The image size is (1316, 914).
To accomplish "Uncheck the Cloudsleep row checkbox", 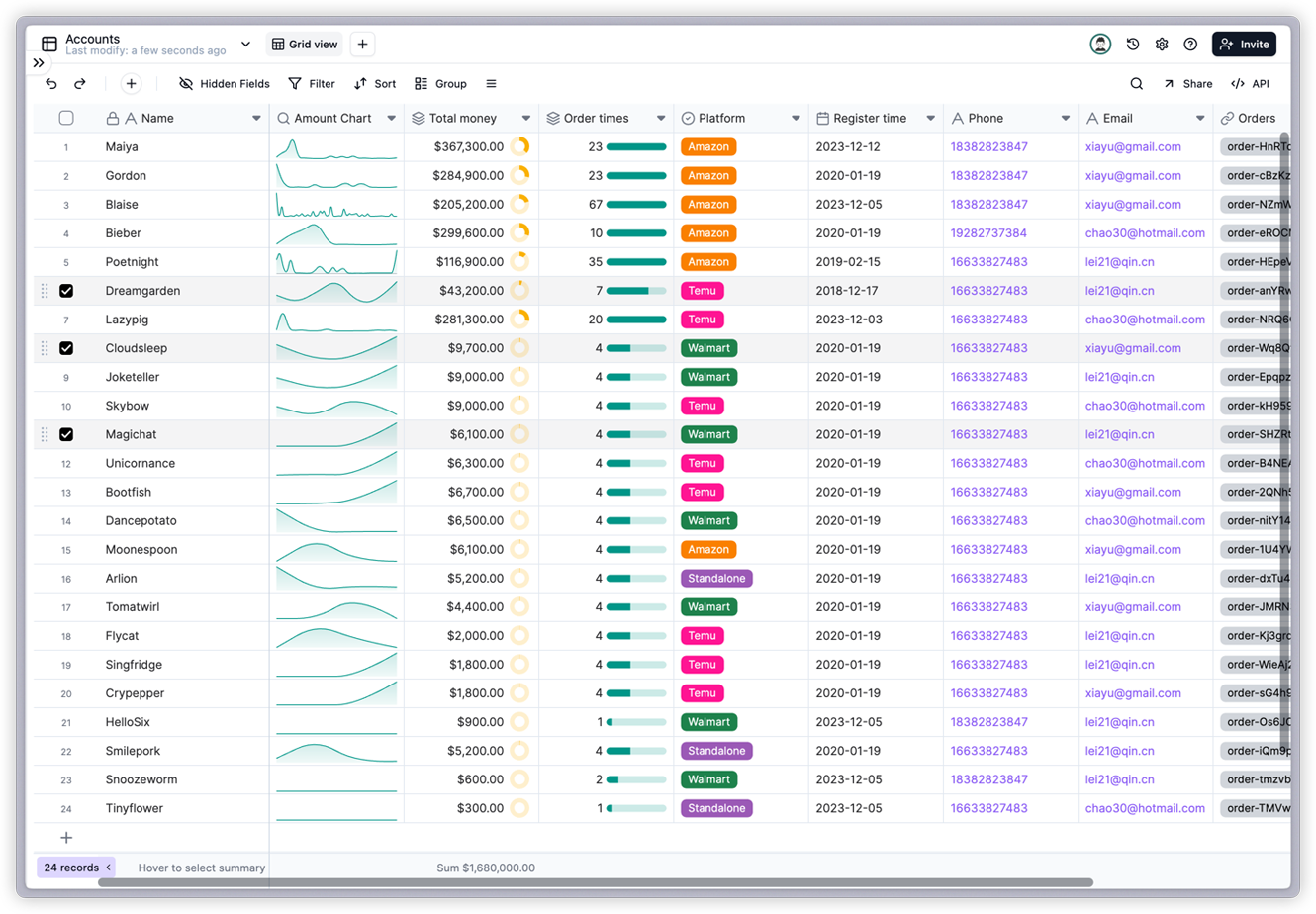I will [66, 348].
